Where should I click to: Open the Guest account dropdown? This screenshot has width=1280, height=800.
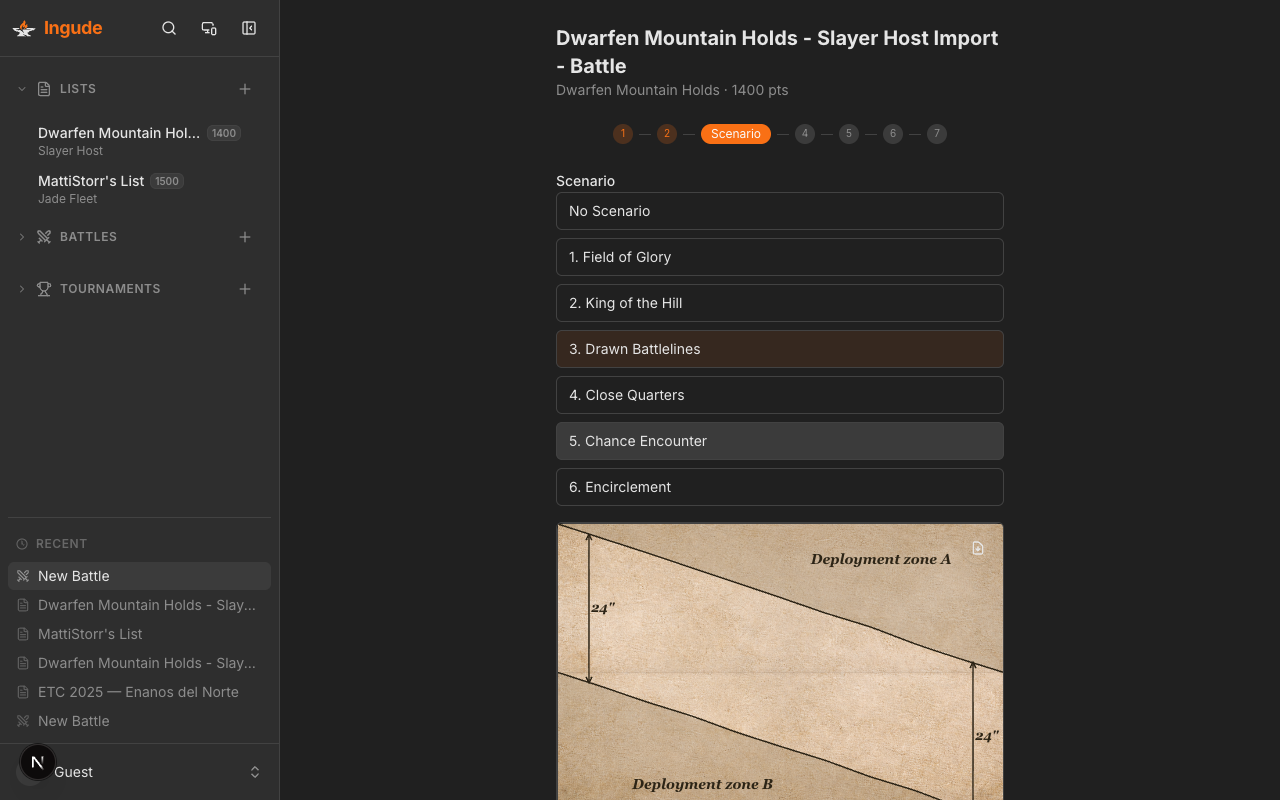(255, 772)
